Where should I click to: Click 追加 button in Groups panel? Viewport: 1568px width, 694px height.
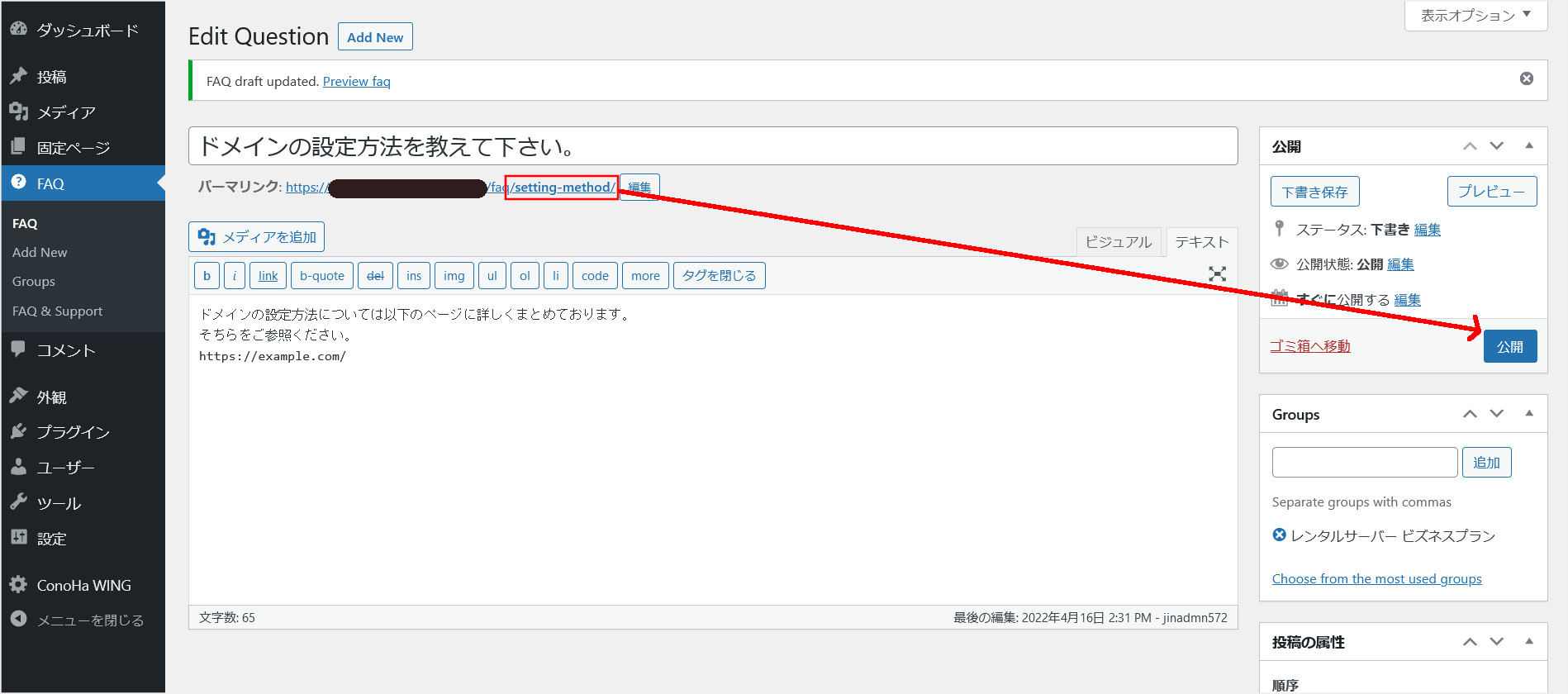[x=1487, y=463]
